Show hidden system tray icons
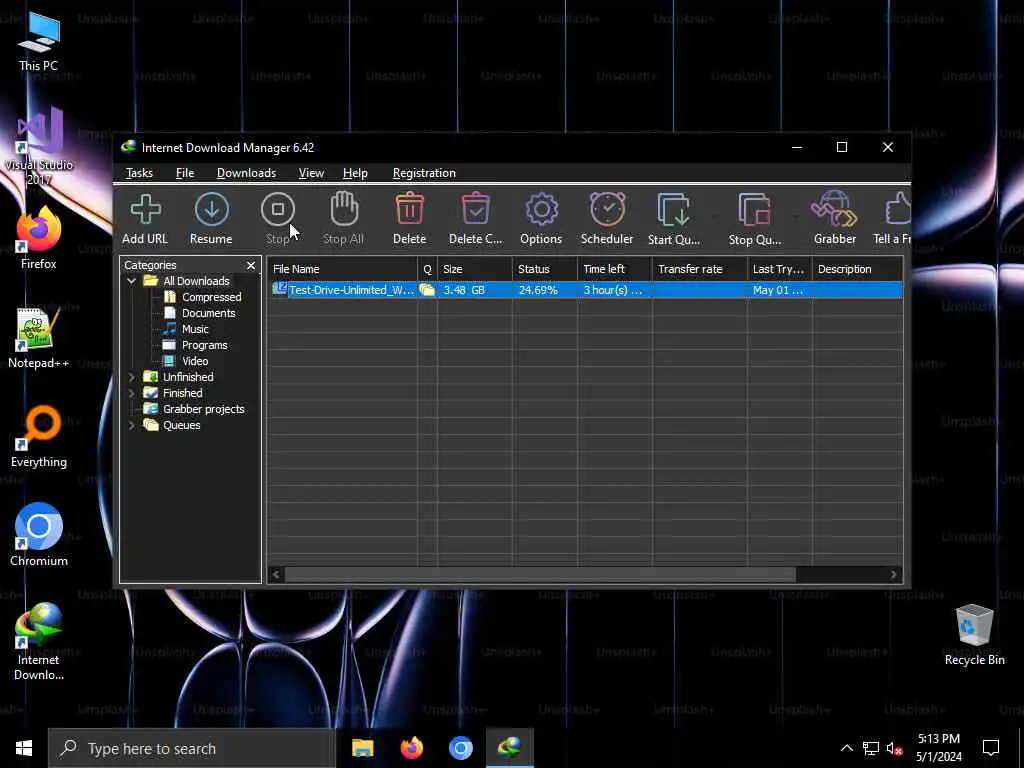Image resolution: width=1024 pixels, height=768 pixels. pos(846,748)
